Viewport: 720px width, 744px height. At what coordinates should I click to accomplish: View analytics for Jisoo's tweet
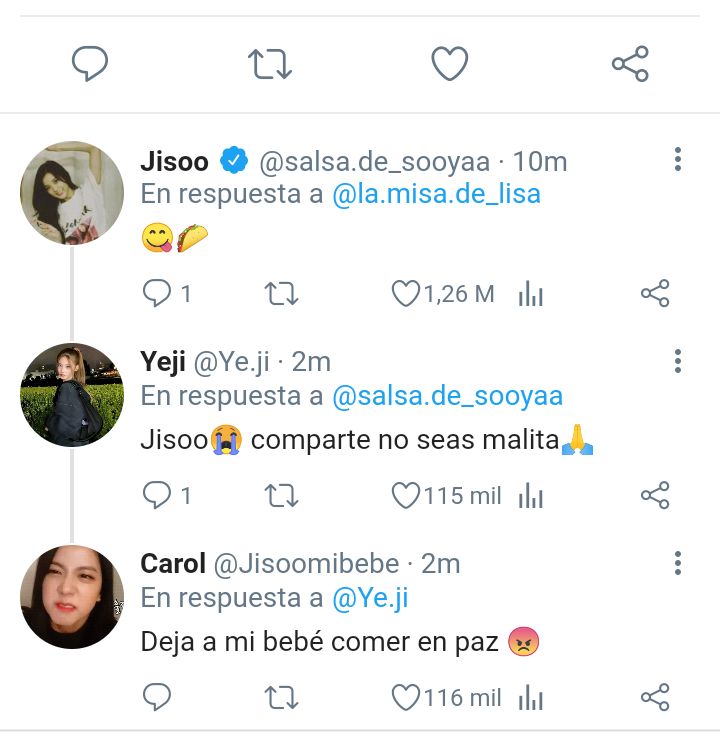(531, 293)
